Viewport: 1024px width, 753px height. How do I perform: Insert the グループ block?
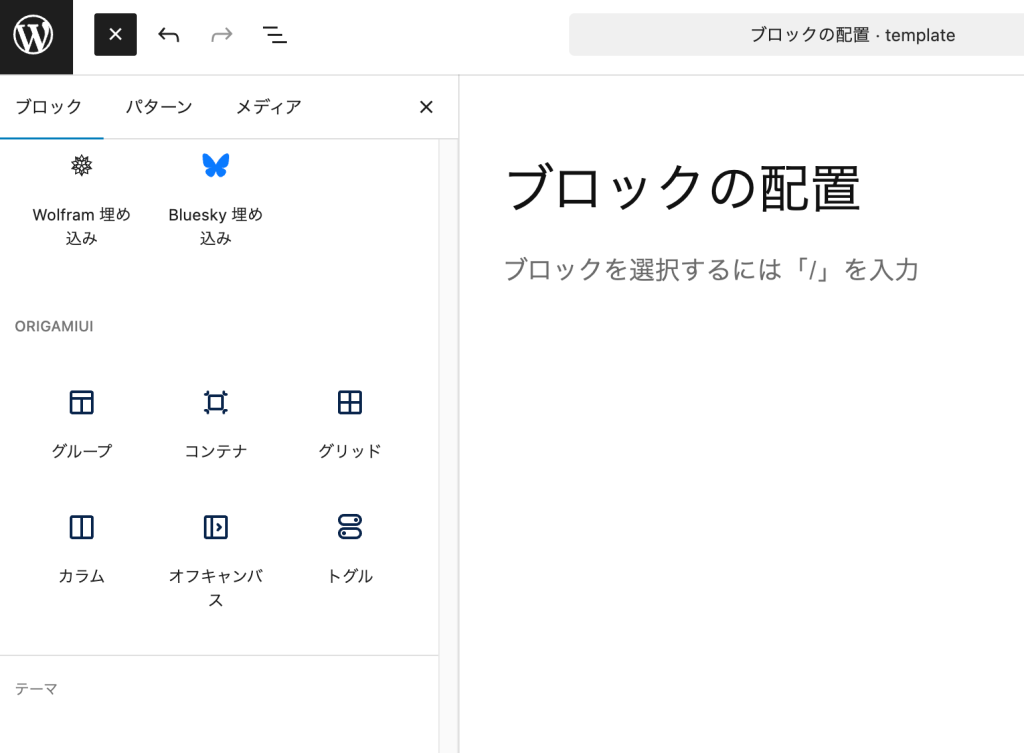pyautogui.click(x=82, y=423)
